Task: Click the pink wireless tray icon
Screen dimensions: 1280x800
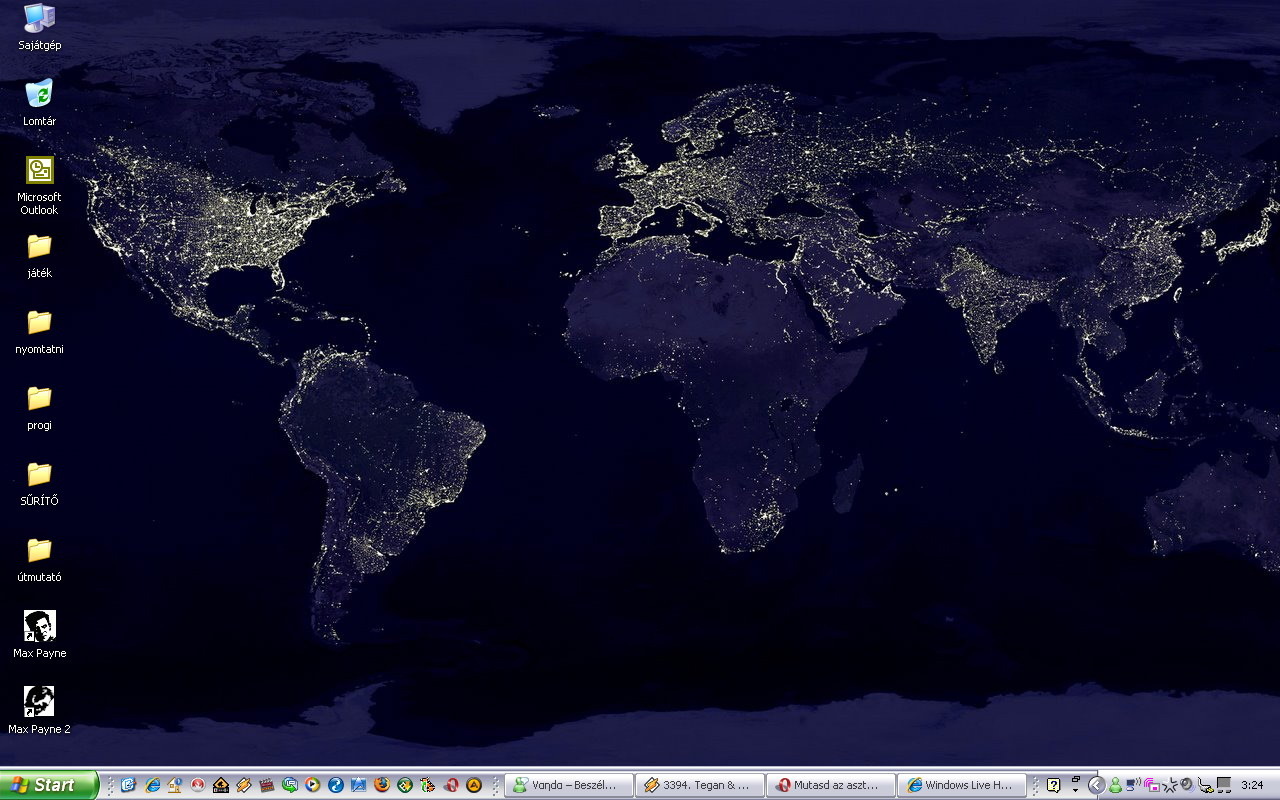Action: [1151, 785]
